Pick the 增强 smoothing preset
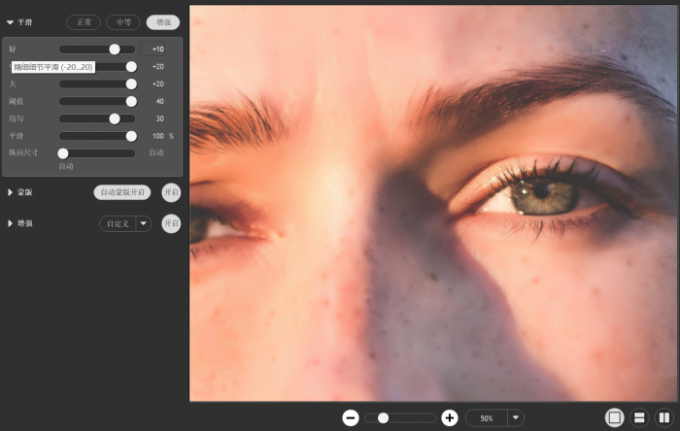 point(163,21)
